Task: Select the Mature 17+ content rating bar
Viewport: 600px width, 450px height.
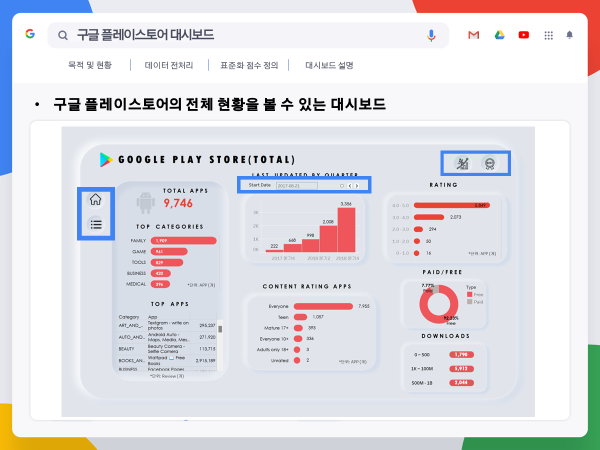Action: pyautogui.click(x=298, y=328)
